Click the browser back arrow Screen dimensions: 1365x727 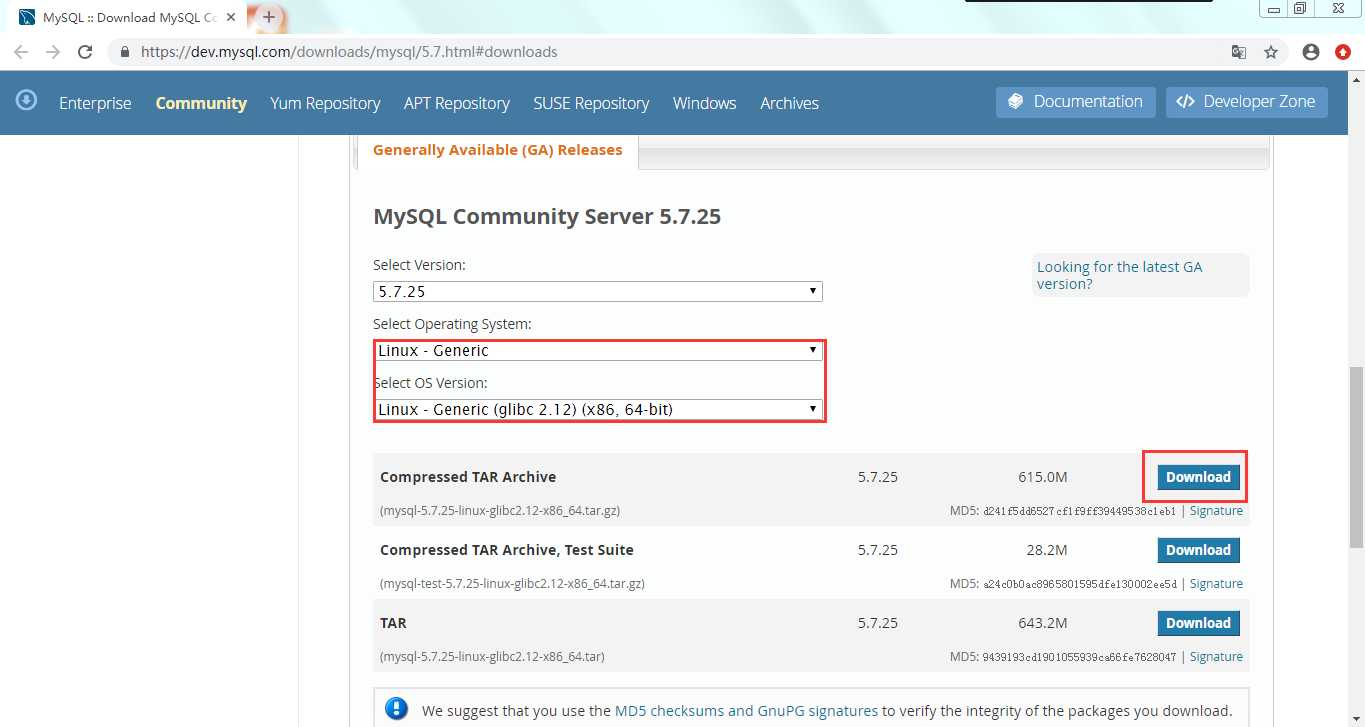click(x=21, y=52)
